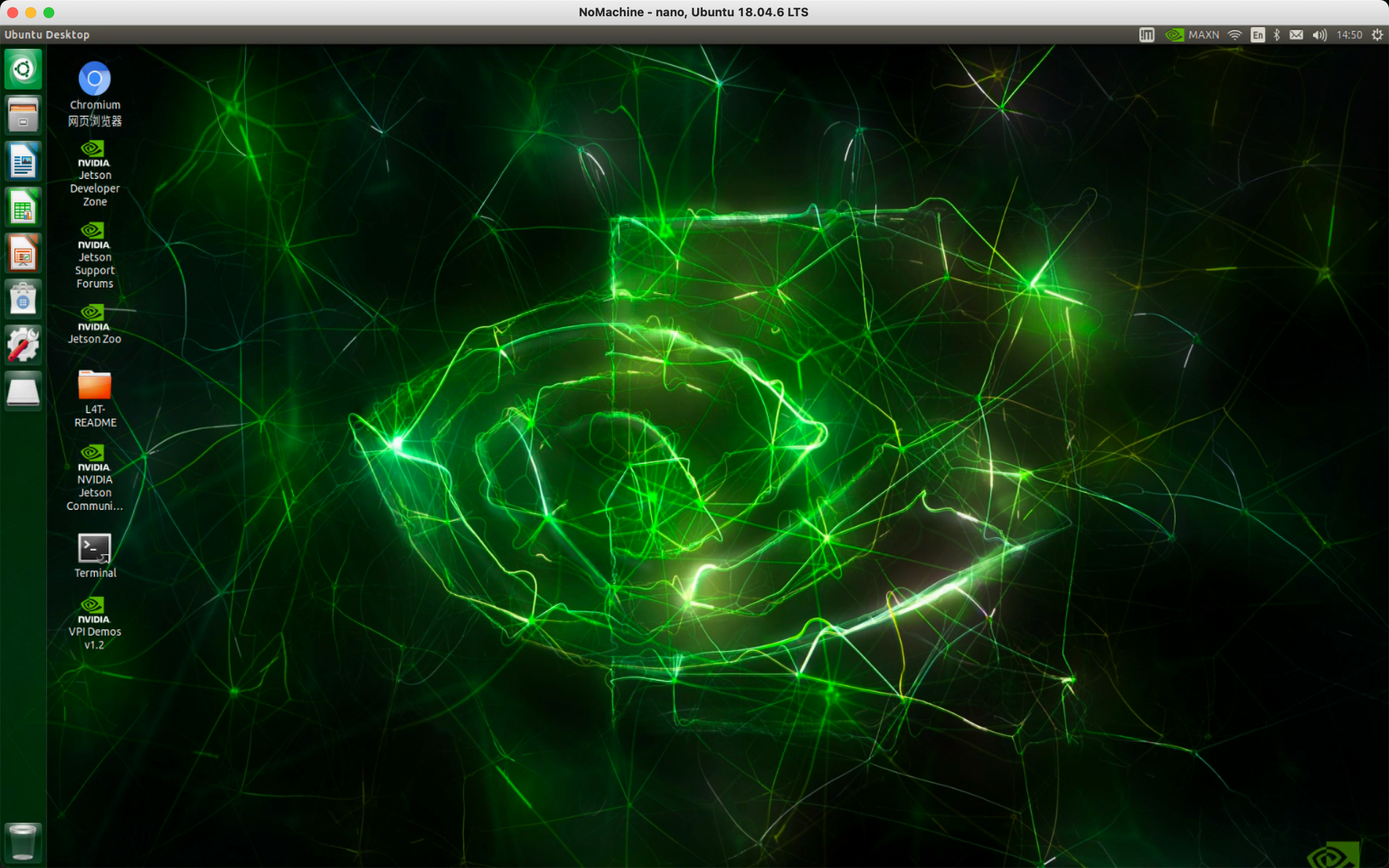This screenshot has width=1389, height=868.
Task: Launch LibreOffice Impress from the dock
Action: pyautogui.click(x=23, y=253)
